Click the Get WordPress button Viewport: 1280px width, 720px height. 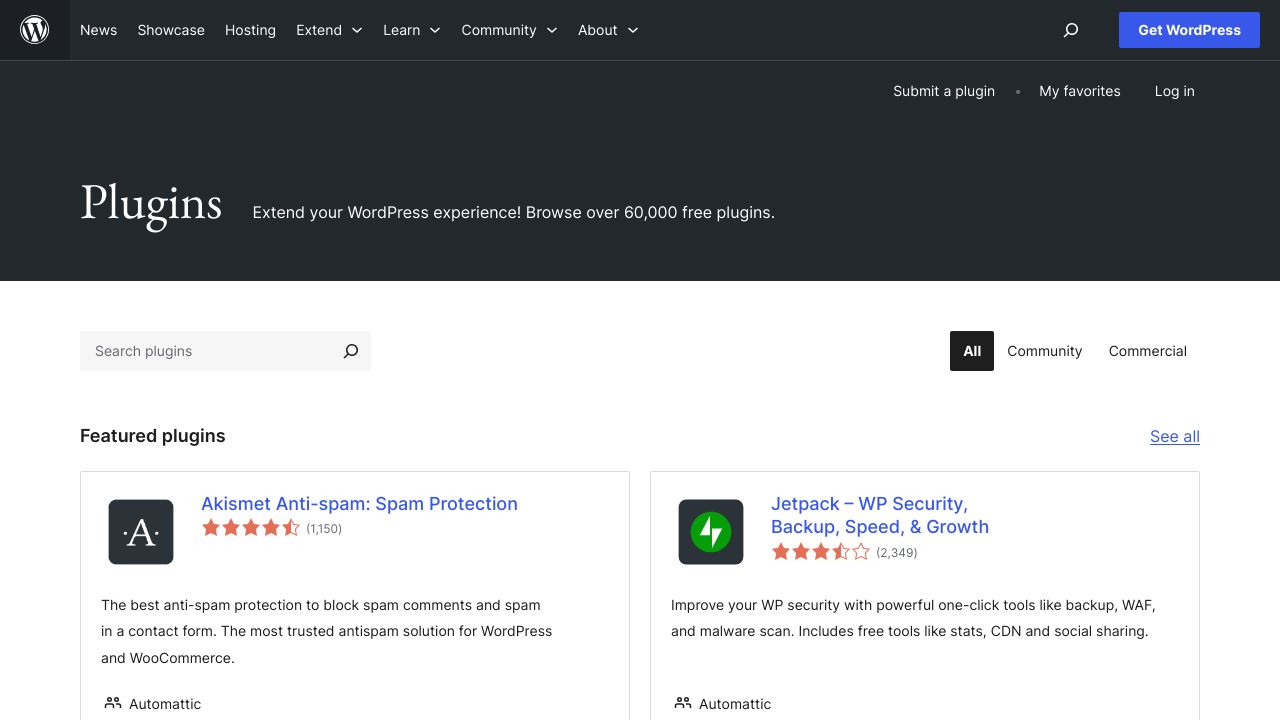click(1189, 30)
